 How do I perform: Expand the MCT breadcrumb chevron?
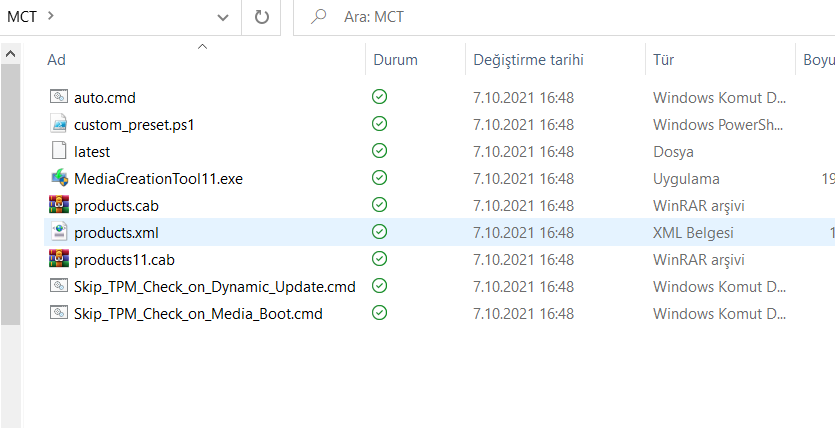pos(51,17)
